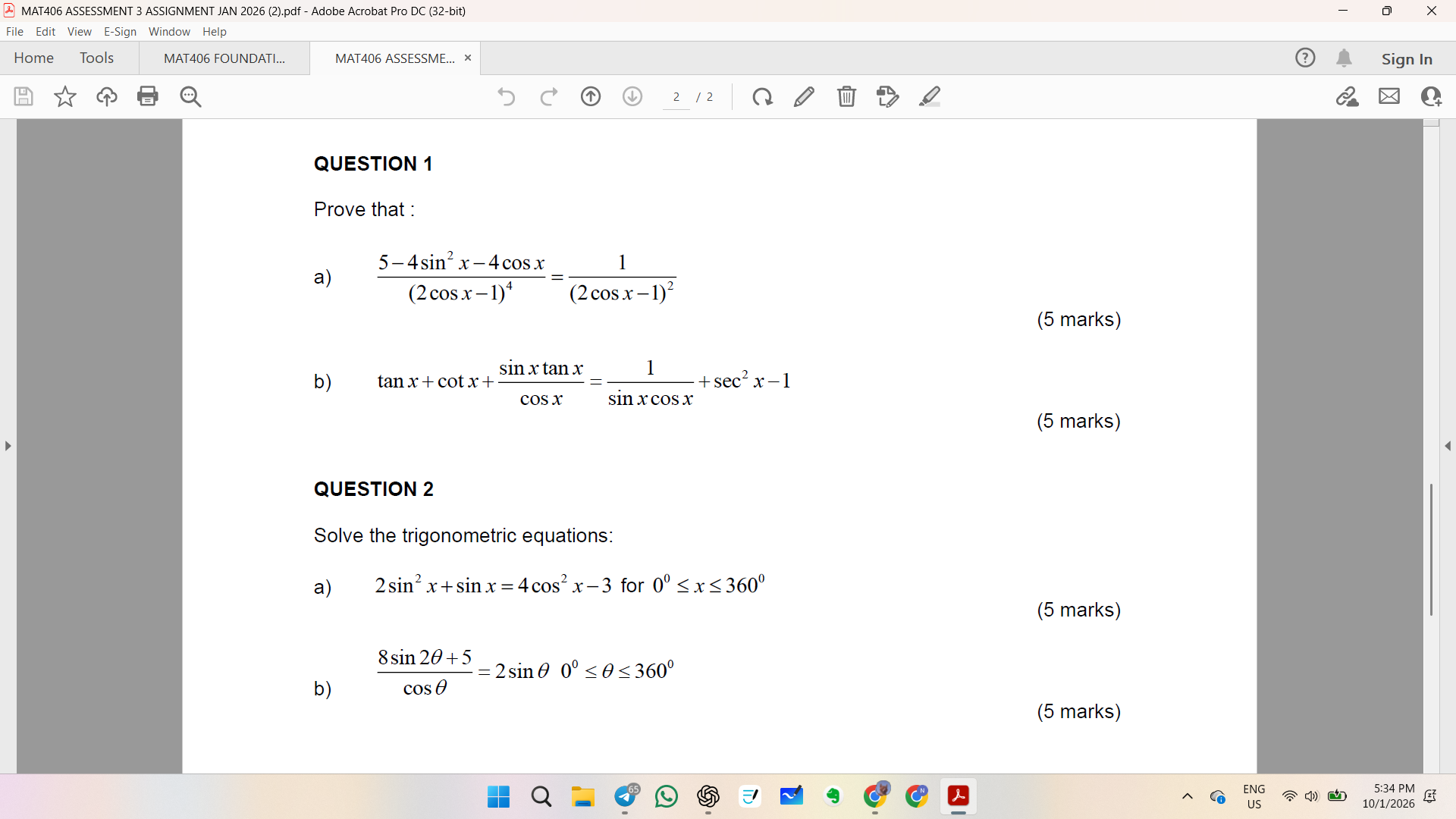This screenshot has height=819, width=1456.
Task: Switch to the MAT406 FOUNDATI tab
Action: click(x=224, y=58)
